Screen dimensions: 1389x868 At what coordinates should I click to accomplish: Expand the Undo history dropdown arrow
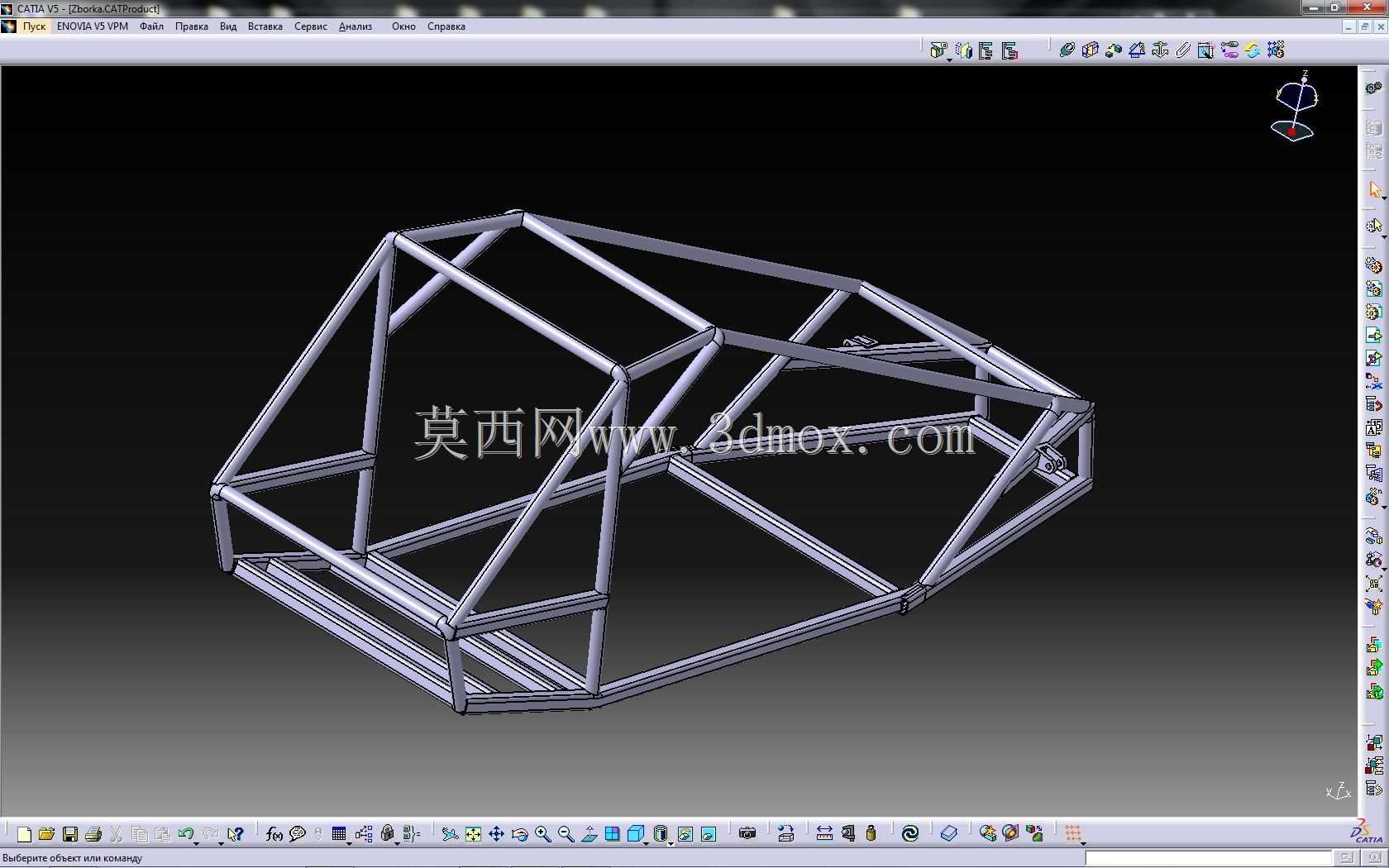coord(196,842)
